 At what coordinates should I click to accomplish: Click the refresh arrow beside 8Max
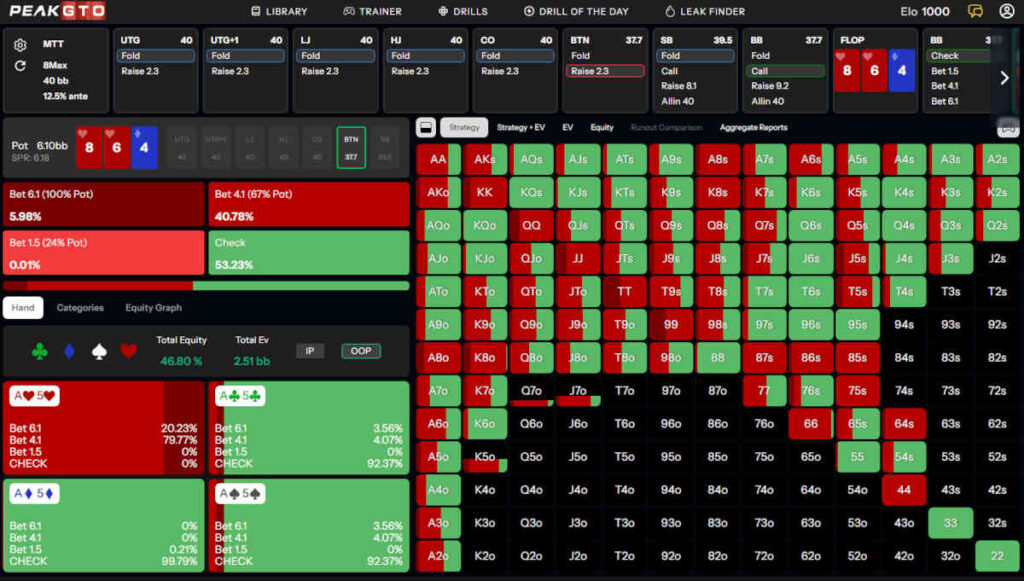click(x=20, y=66)
